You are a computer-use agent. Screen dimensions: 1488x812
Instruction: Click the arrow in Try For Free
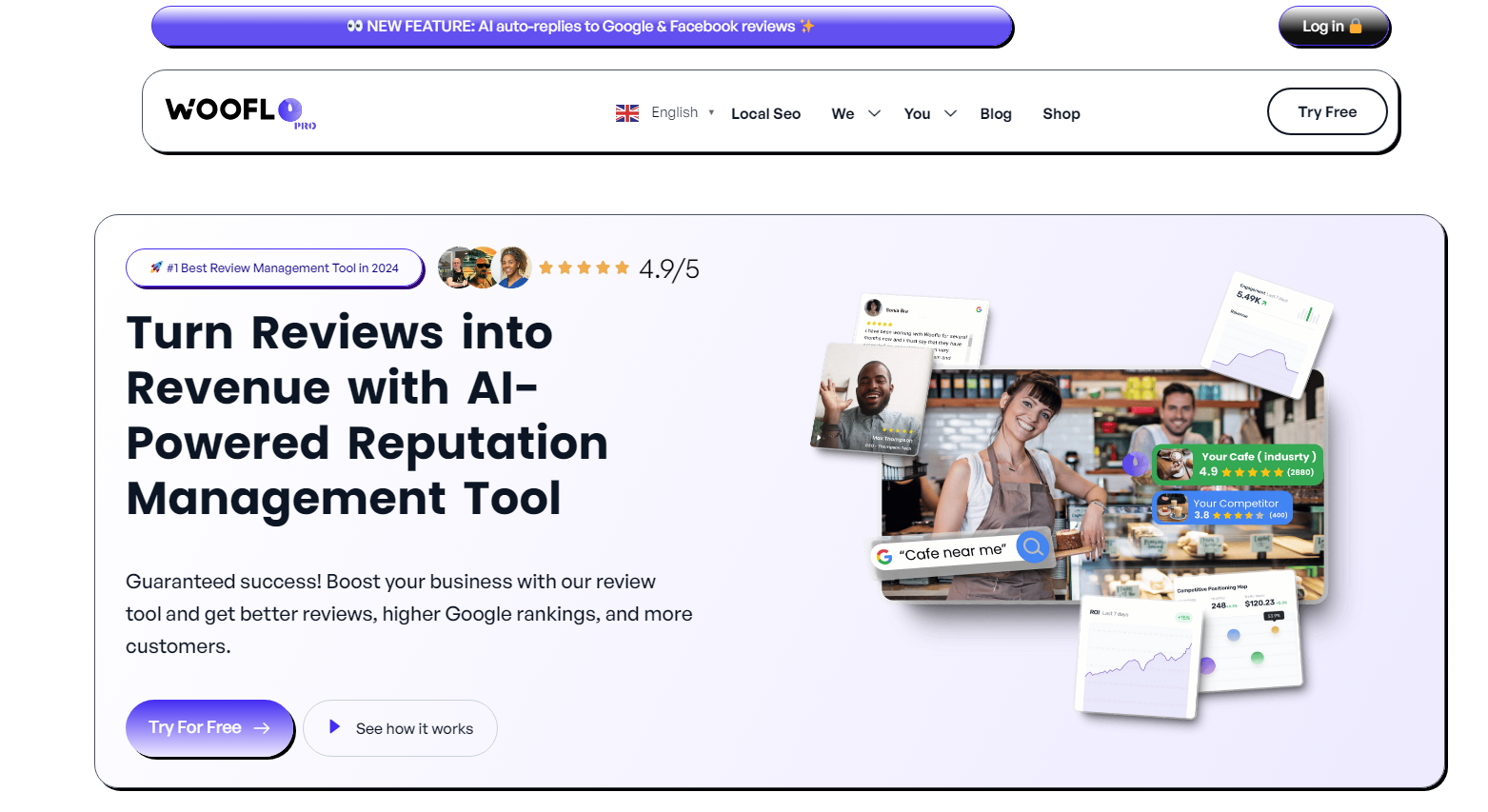tap(262, 728)
